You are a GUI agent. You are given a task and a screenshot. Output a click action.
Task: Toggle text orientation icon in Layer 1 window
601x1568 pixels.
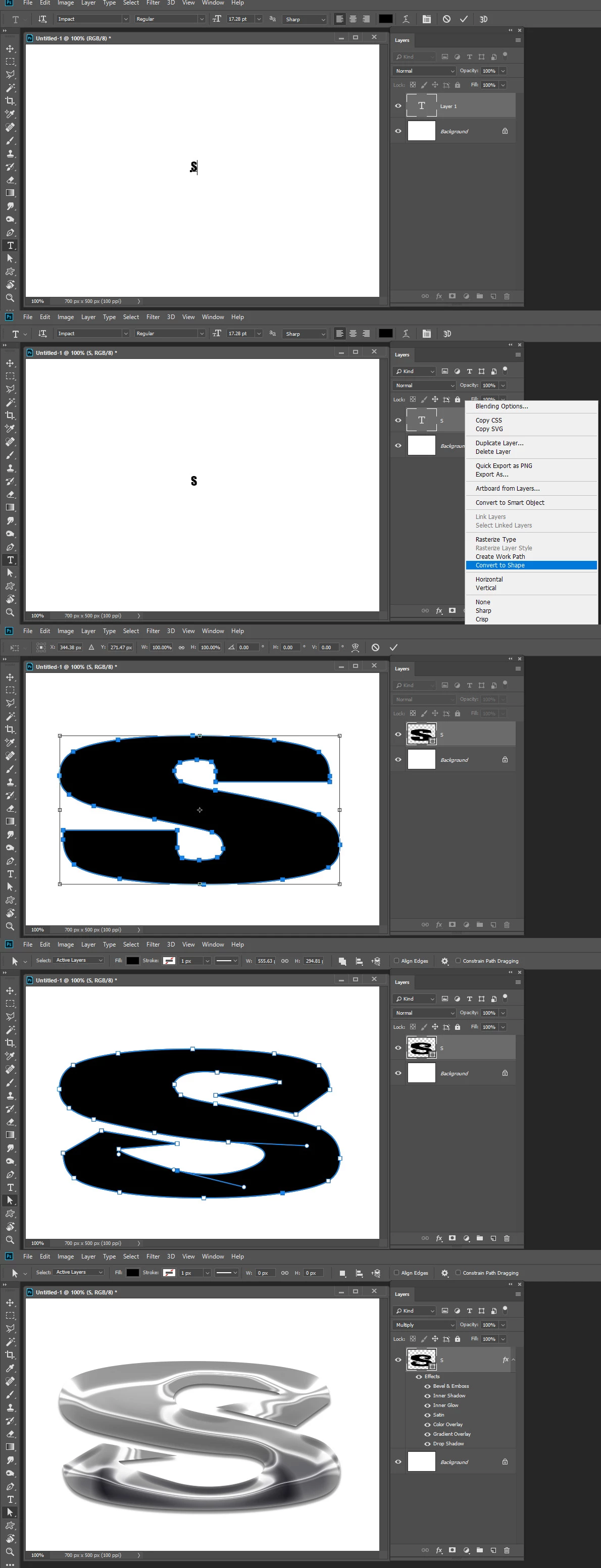42,19
